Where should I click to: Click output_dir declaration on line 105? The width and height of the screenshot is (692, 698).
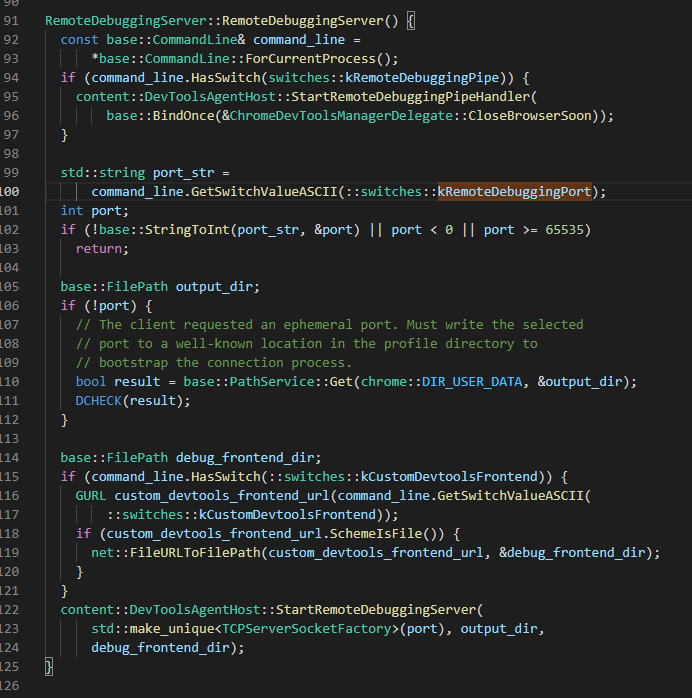(x=214, y=287)
